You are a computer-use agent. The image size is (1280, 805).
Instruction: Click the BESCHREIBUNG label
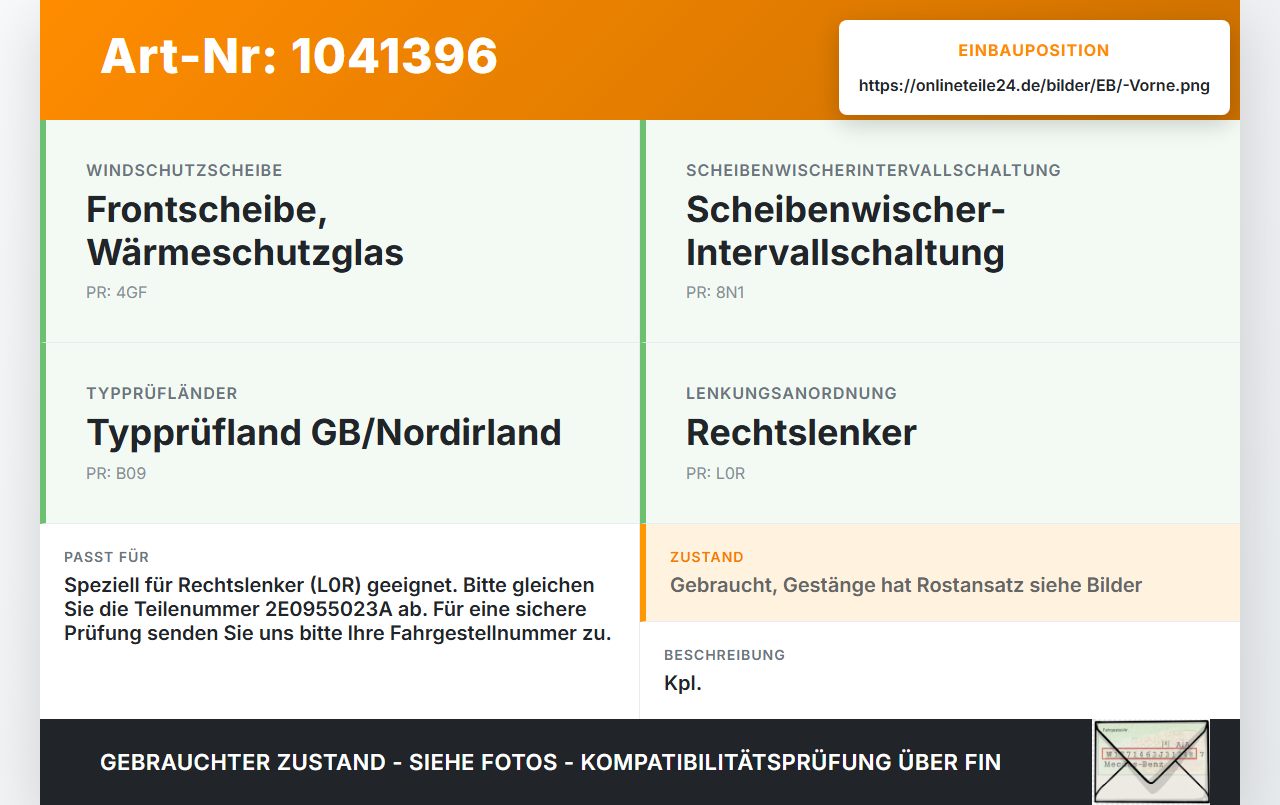pos(725,655)
